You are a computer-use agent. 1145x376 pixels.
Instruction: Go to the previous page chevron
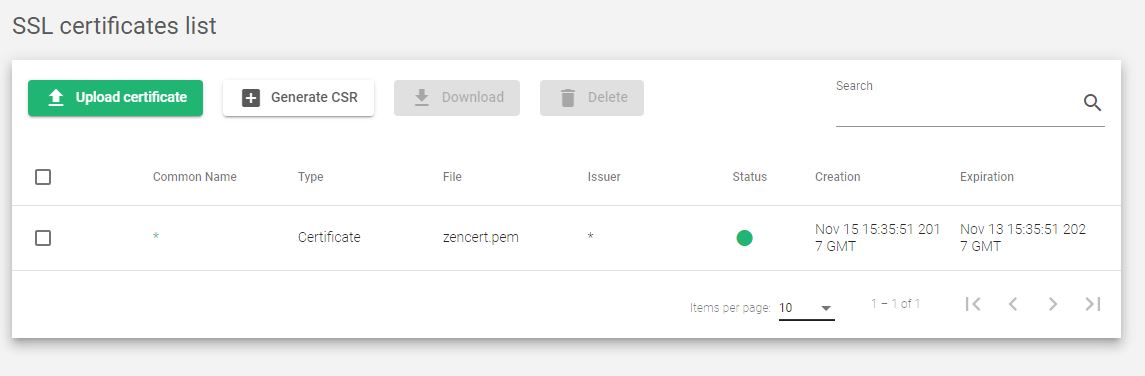pyautogui.click(x=1013, y=304)
